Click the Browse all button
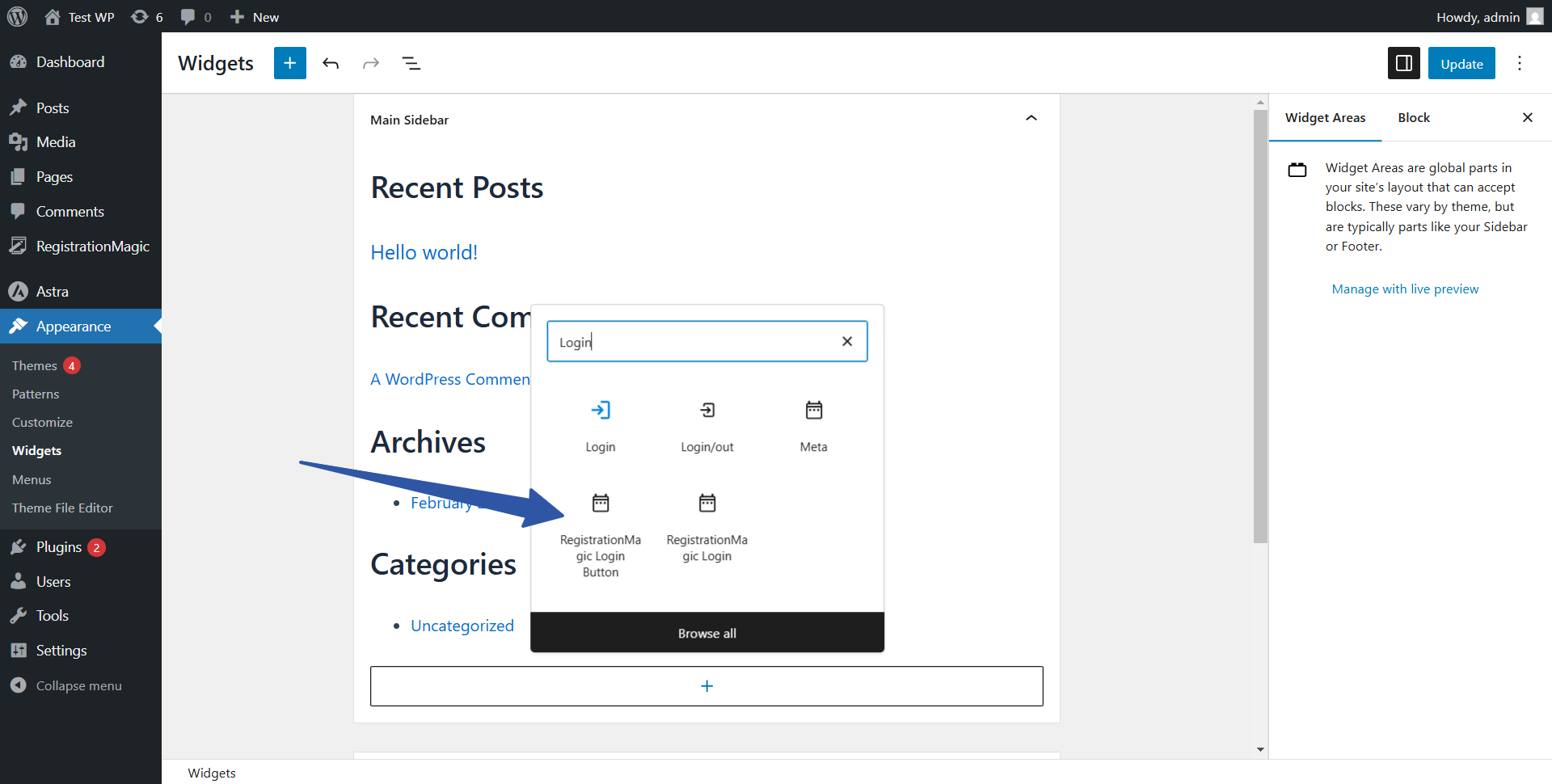This screenshot has width=1552, height=784. coord(706,633)
